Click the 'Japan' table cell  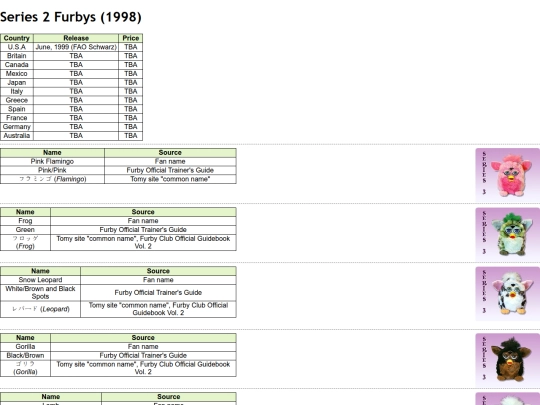pos(17,83)
